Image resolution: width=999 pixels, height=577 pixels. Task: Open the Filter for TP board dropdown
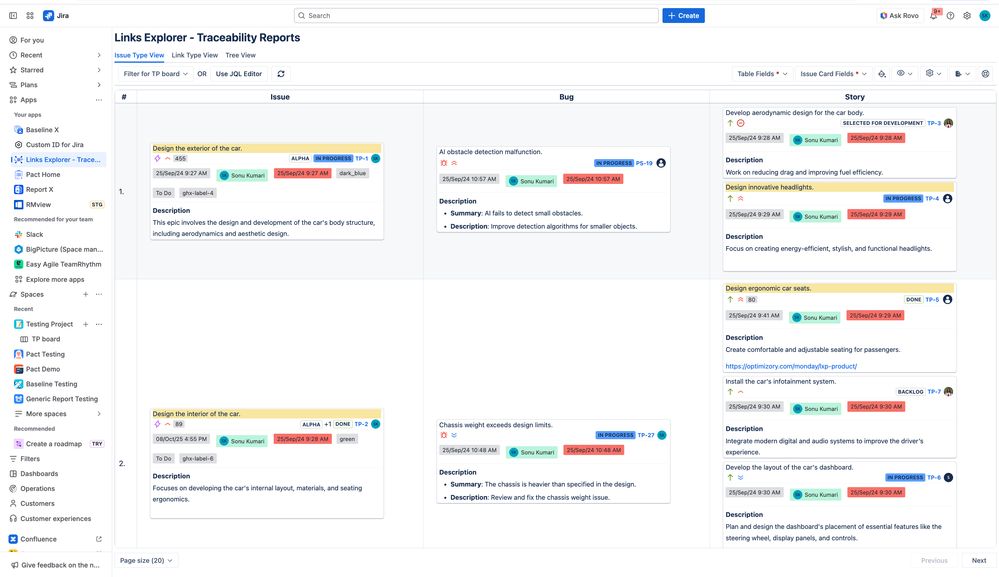click(155, 74)
